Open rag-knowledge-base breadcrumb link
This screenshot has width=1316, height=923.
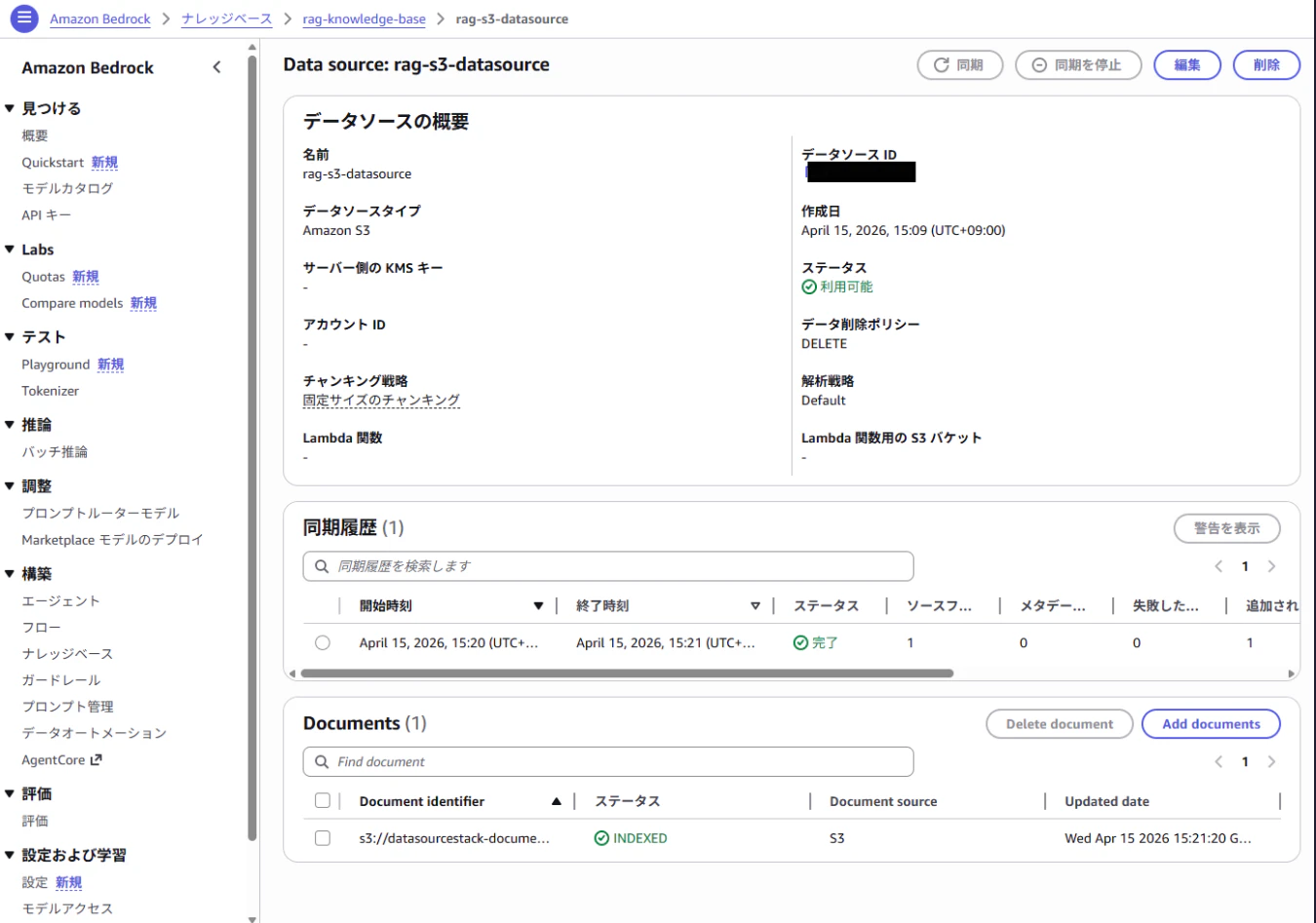click(x=365, y=19)
